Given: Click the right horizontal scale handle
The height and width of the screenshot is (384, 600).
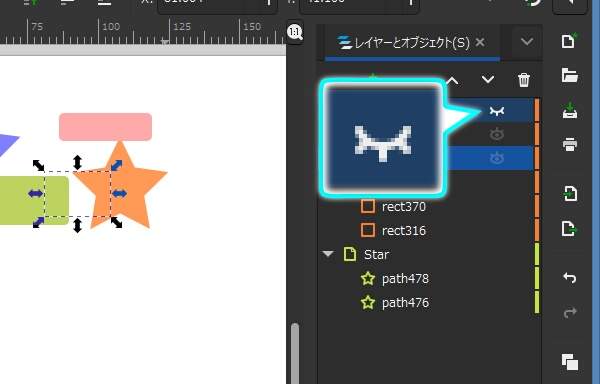Looking at the screenshot, I should 119,194.
